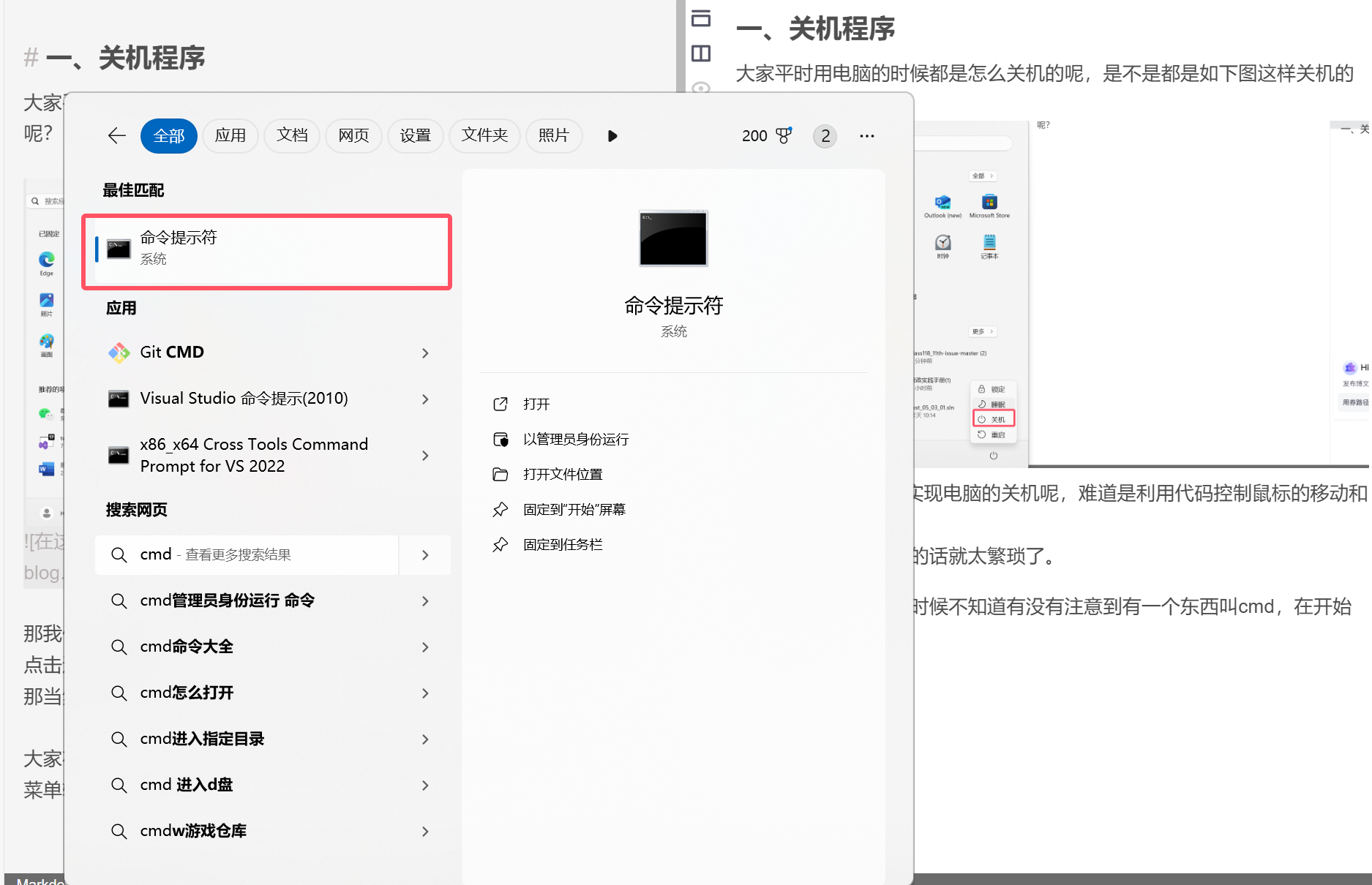The width and height of the screenshot is (1372, 885).
Task: Click the back arrow in the search panel
Action: point(116,135)
